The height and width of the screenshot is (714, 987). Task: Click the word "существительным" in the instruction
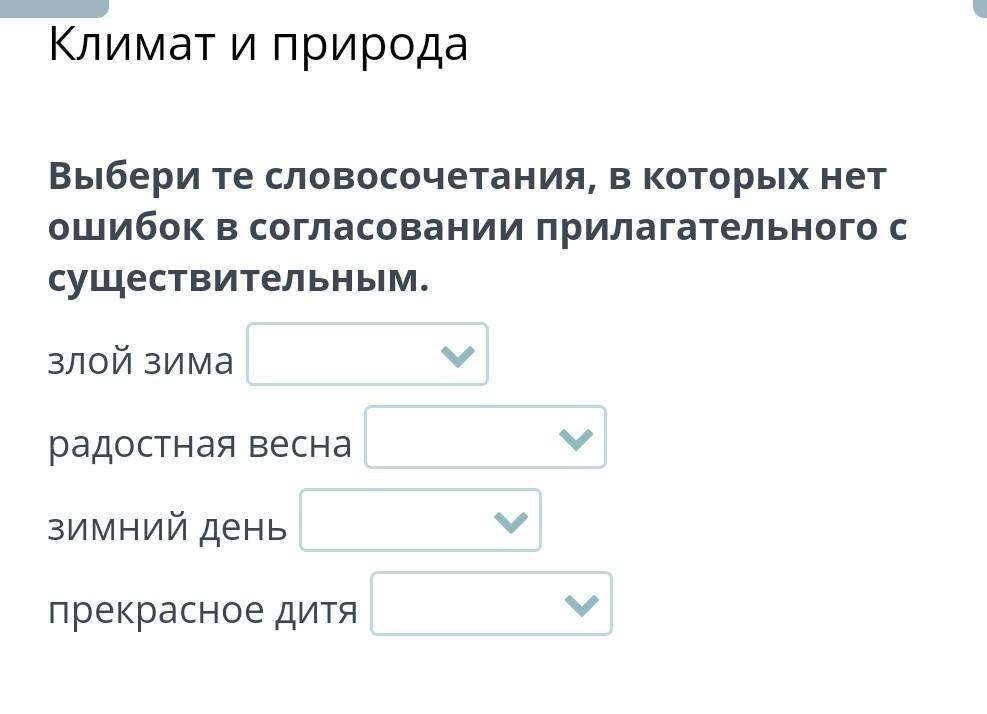(231, 279)
